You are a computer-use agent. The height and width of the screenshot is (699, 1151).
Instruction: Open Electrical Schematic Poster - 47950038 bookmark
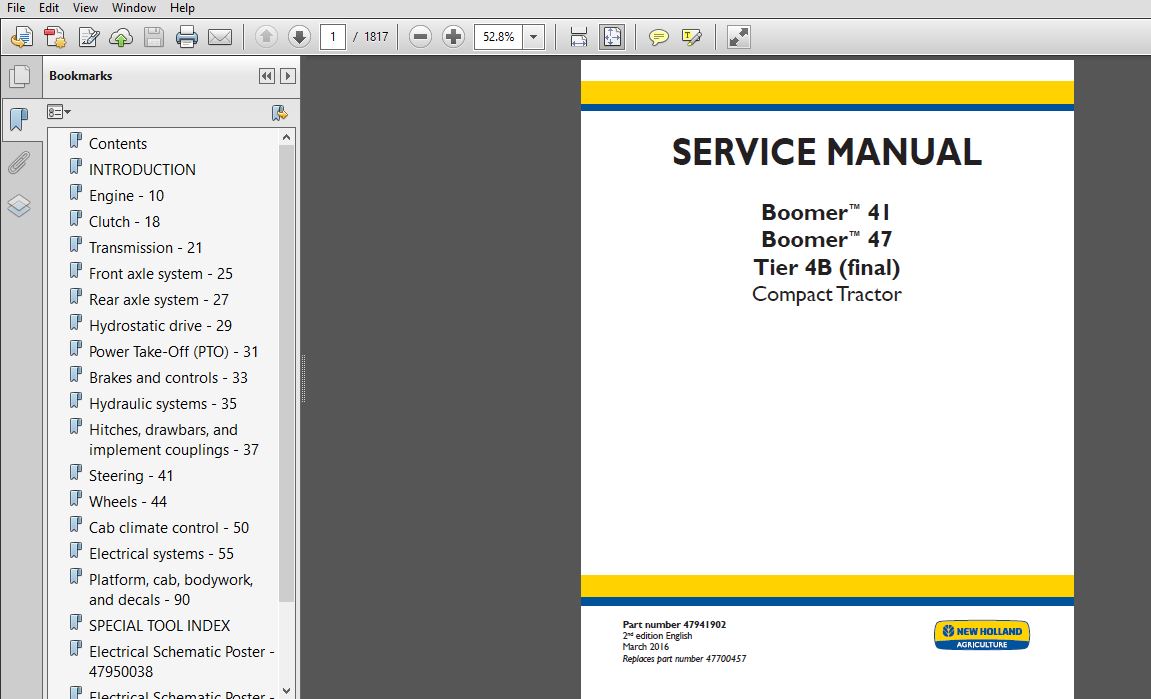[181, 662]
